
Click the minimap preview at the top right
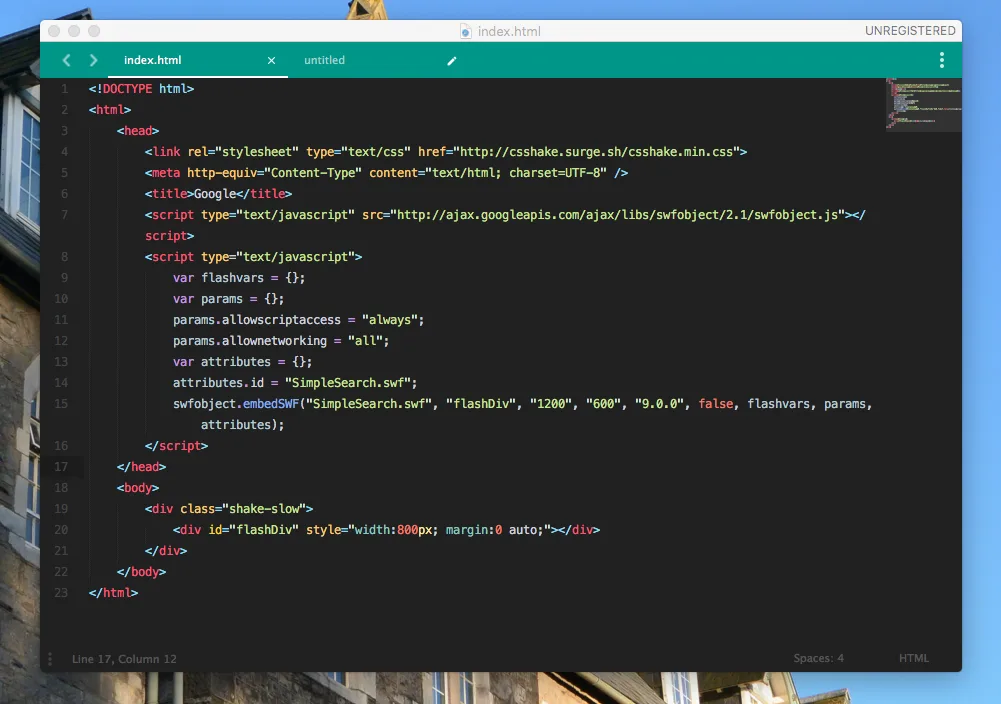922,105
